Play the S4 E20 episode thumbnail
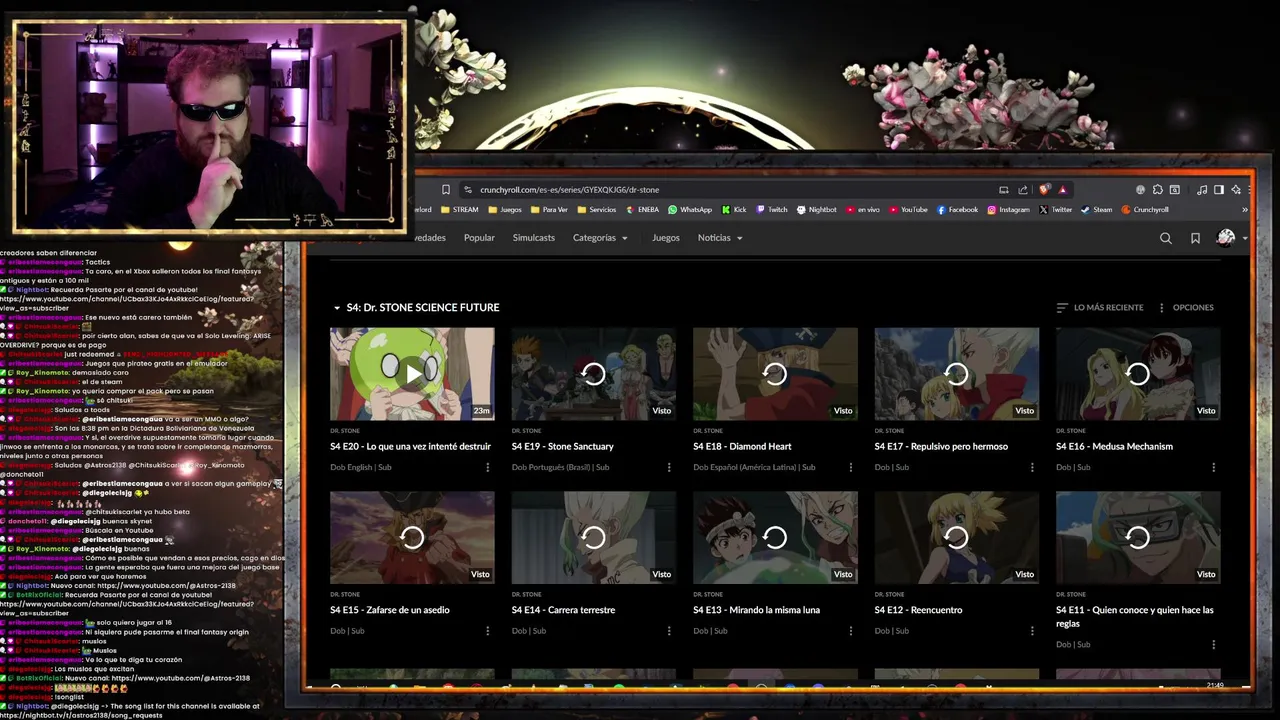This screenshot has height=720, width=1280. 412,374
